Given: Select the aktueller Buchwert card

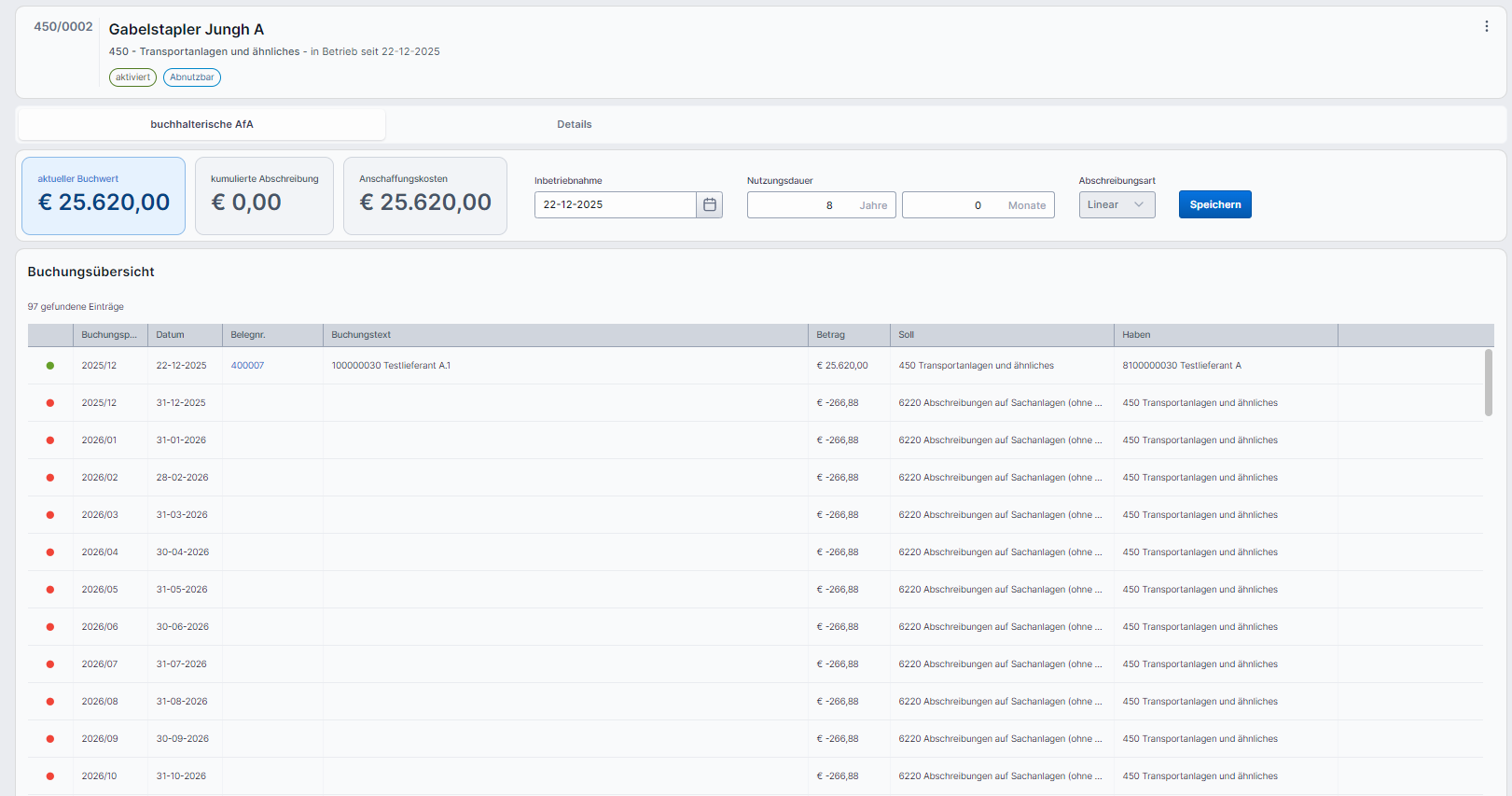Looking at the screenshot, I should [104, 196].
